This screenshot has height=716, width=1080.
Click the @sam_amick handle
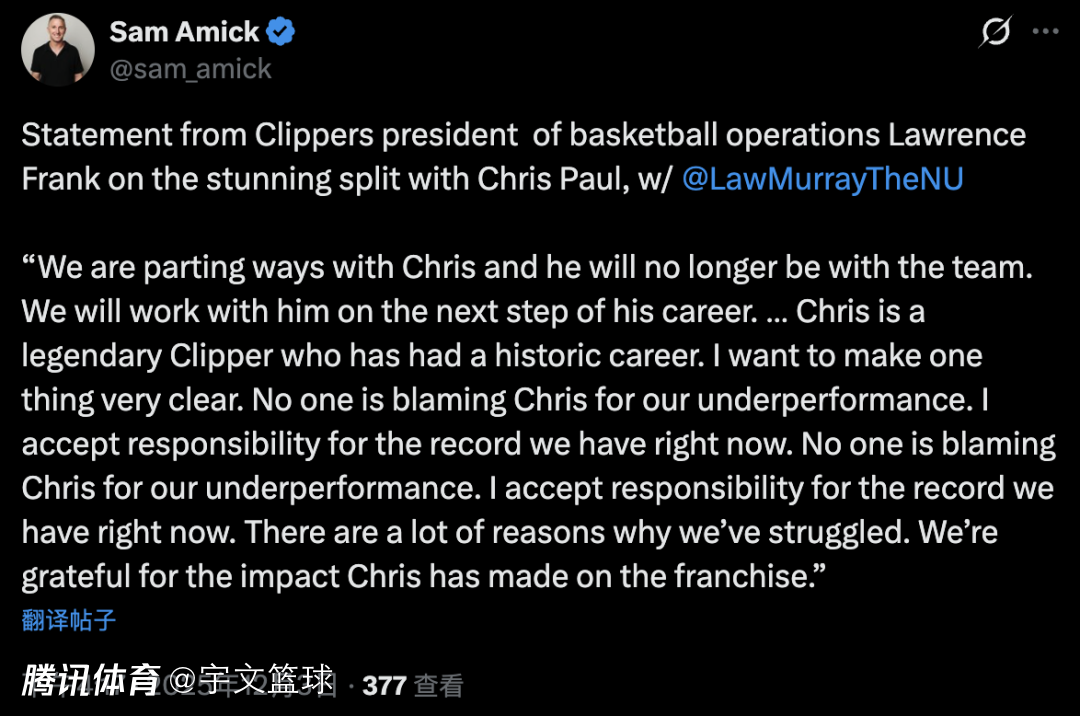pyautogui.click(x=190, y=68)
